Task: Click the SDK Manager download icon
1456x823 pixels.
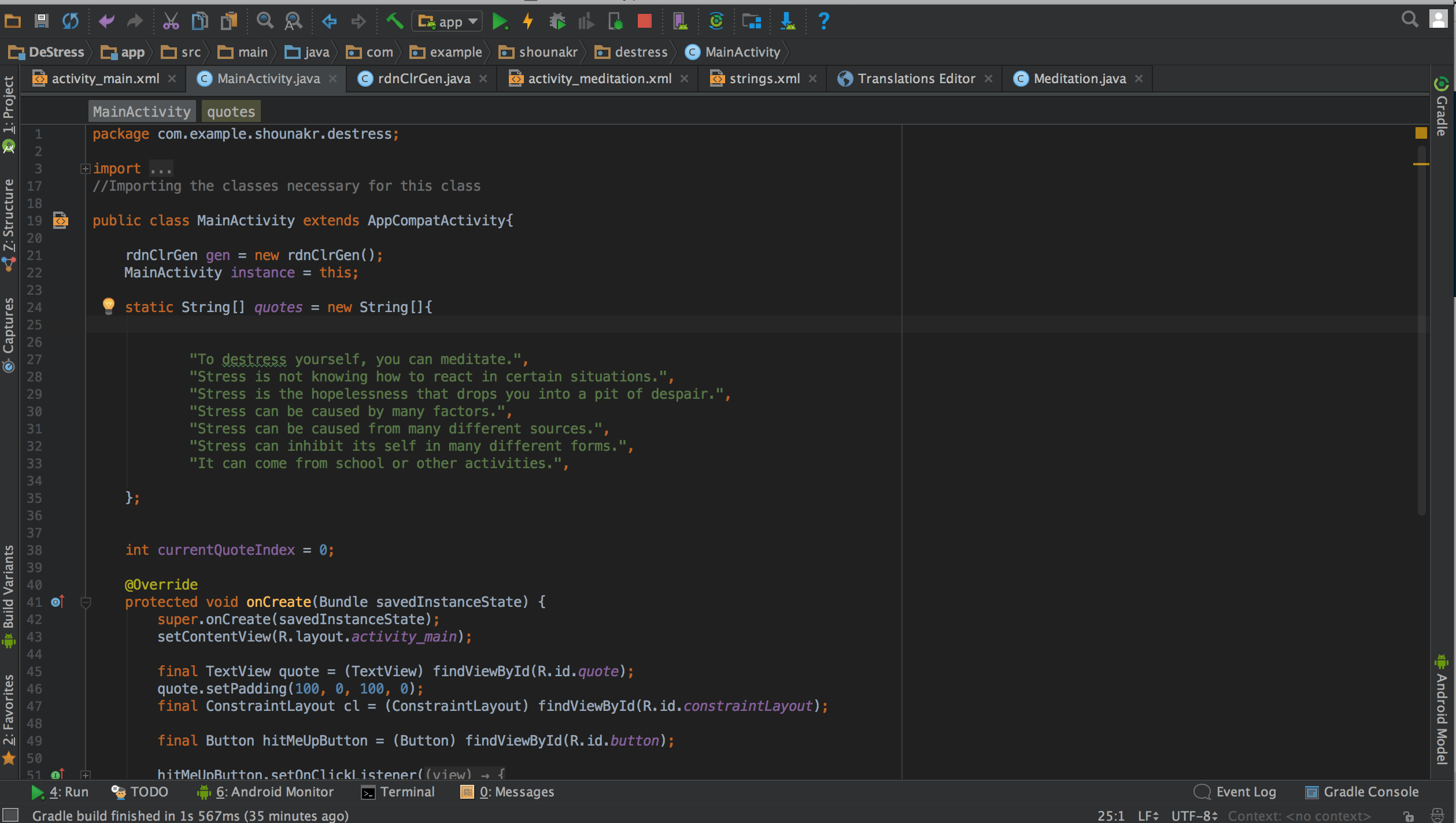Action: [787, 22]
